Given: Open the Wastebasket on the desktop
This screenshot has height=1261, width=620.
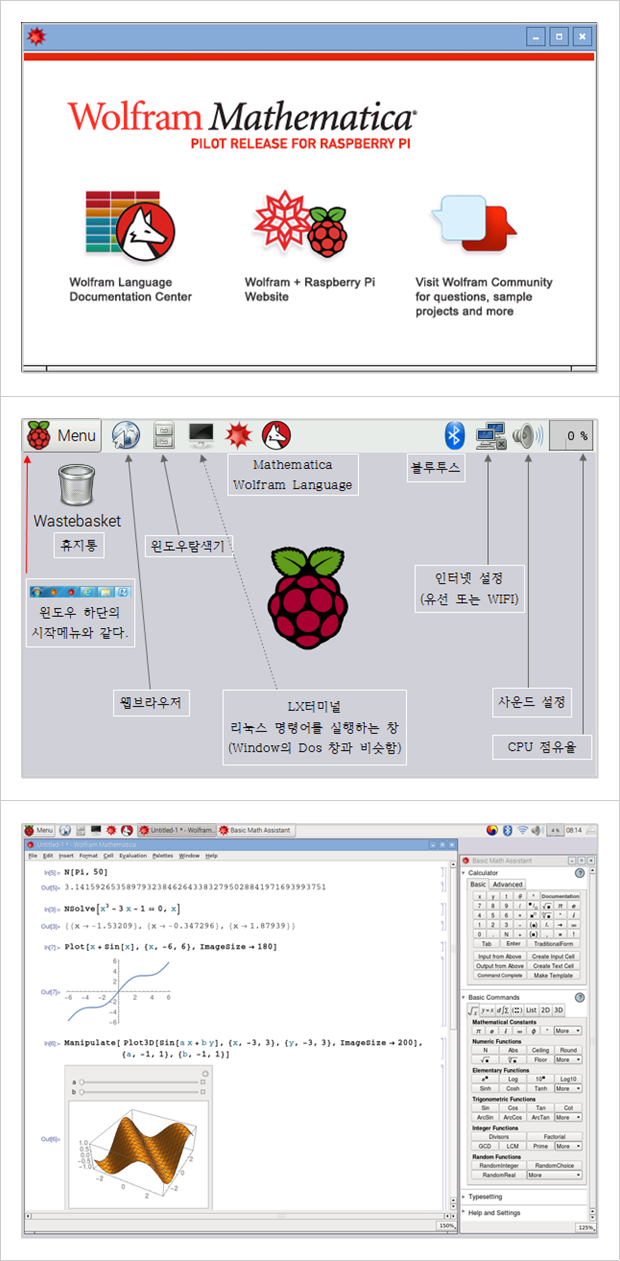Looking at the screenshot, I should click(x=77, y=484).
